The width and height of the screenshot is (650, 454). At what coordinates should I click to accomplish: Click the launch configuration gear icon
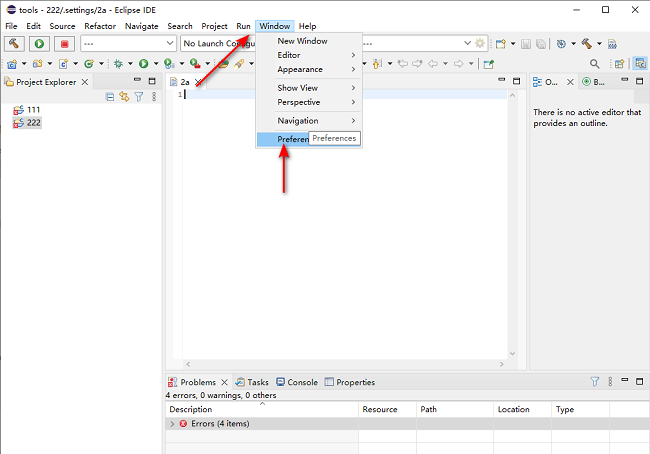pos(480,44)
